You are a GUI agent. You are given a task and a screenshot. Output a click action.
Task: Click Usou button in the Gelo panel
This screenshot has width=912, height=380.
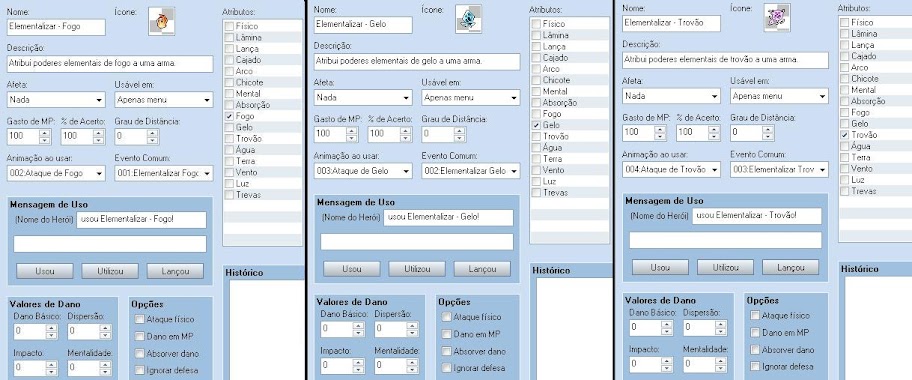(351, 268)
